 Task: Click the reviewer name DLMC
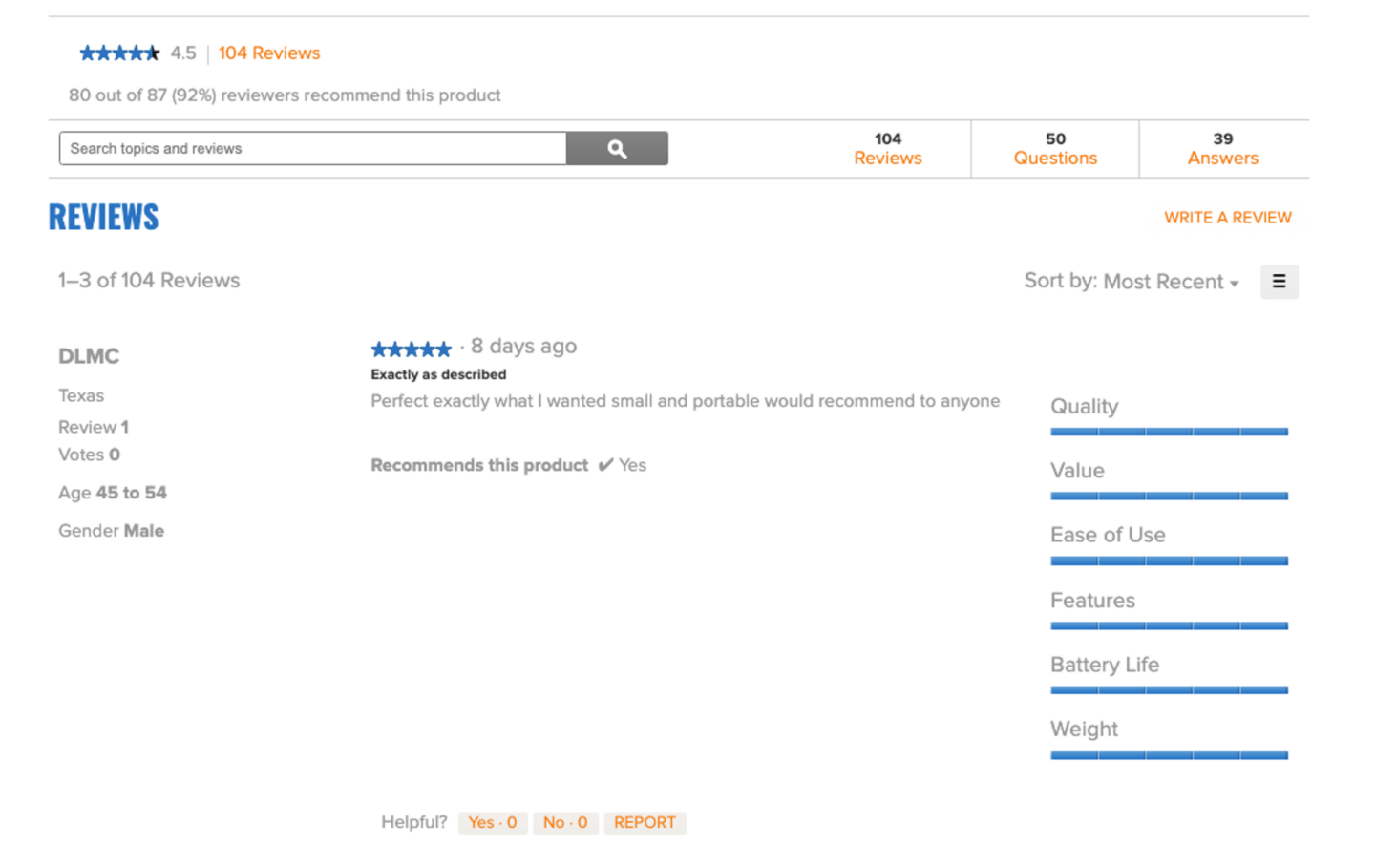click(x=89, y=356)
